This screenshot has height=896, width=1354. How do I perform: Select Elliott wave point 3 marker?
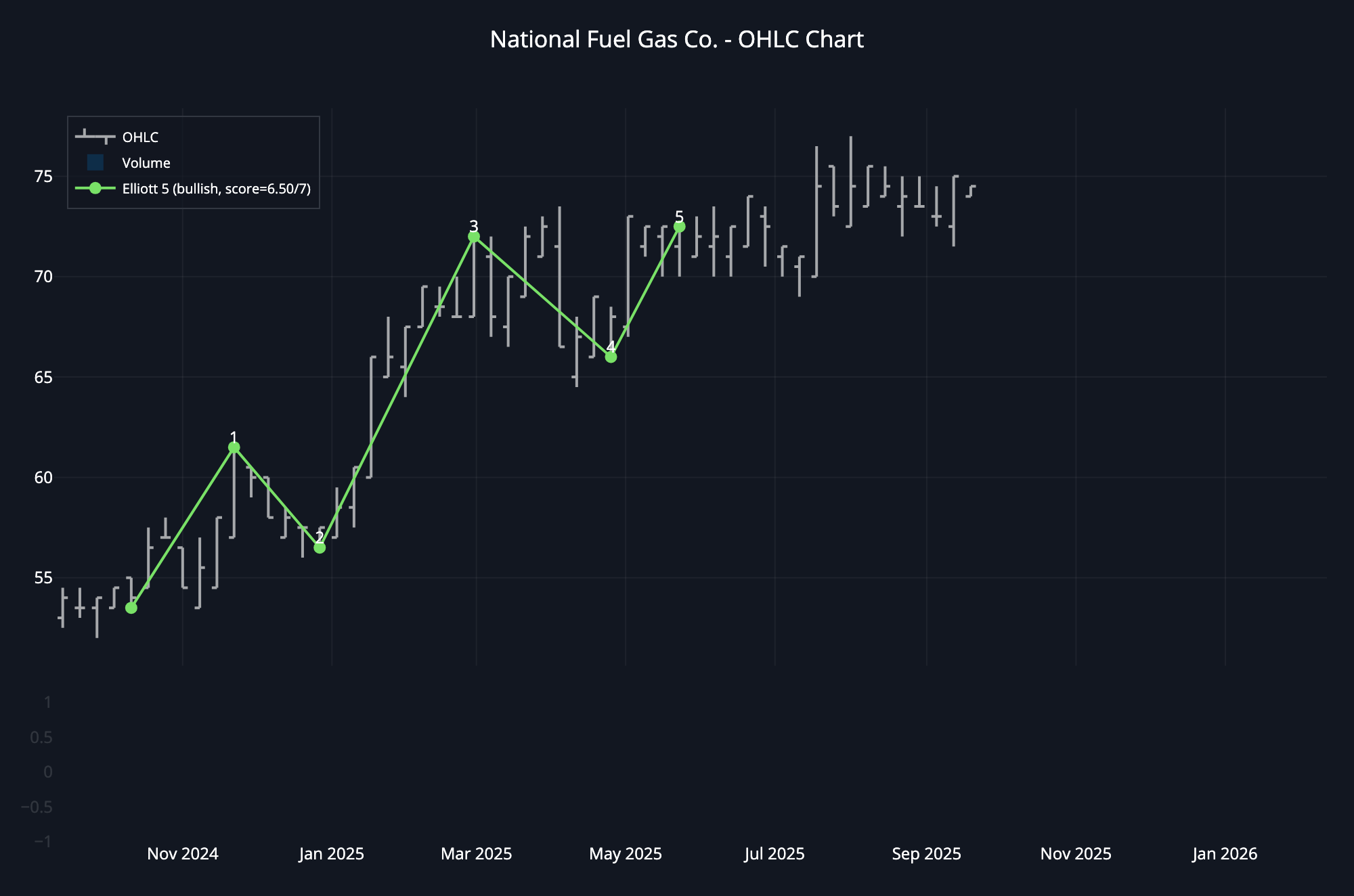click(x=474, y=236)
